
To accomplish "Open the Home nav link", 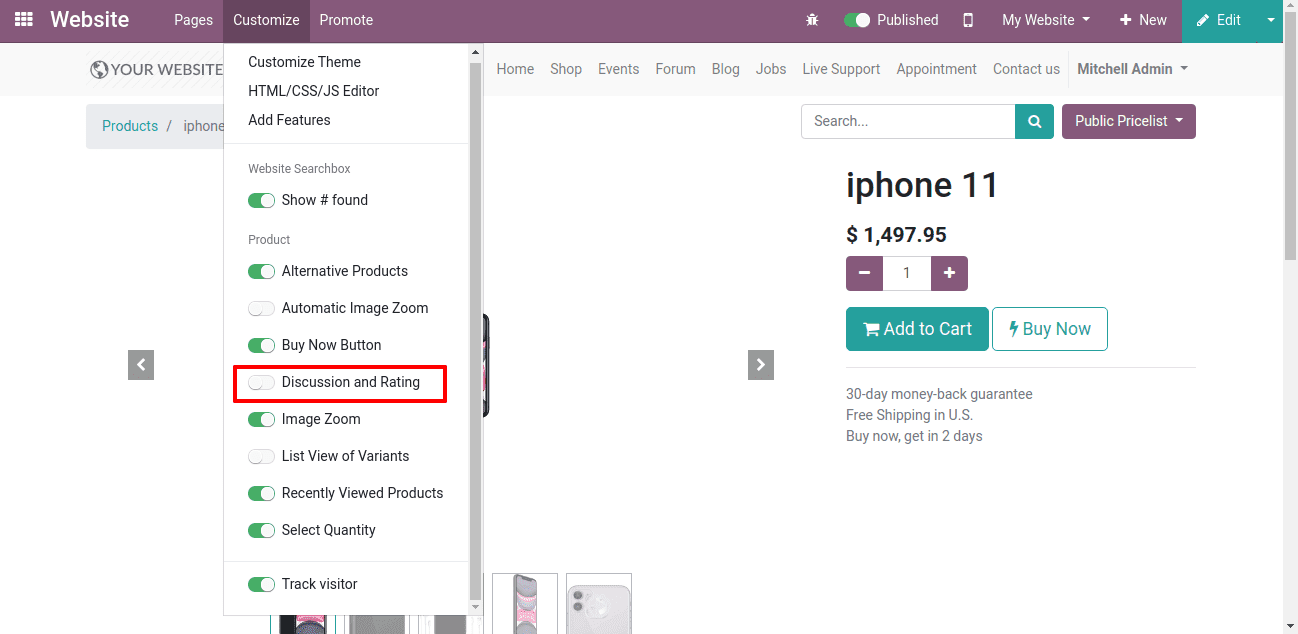I will [x=515, y=69].
